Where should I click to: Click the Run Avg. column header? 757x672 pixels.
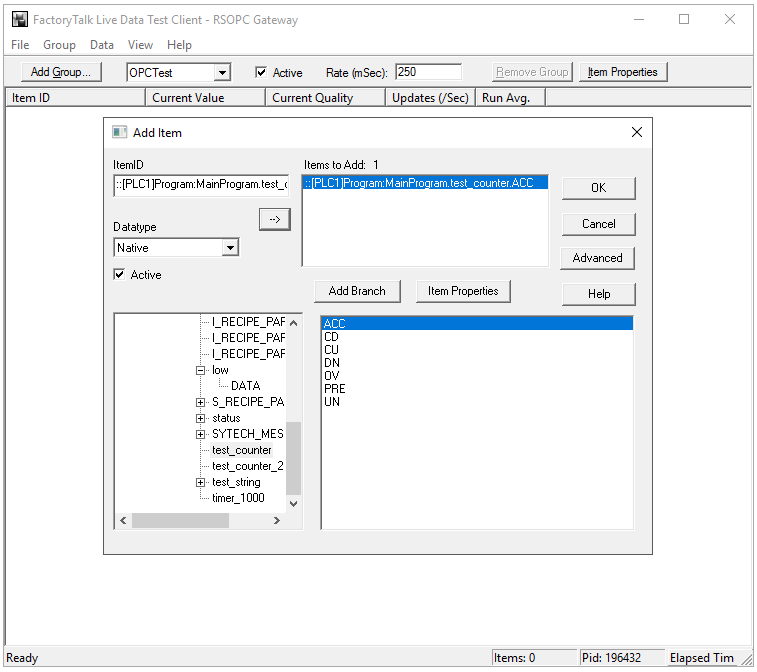(510, 98)
